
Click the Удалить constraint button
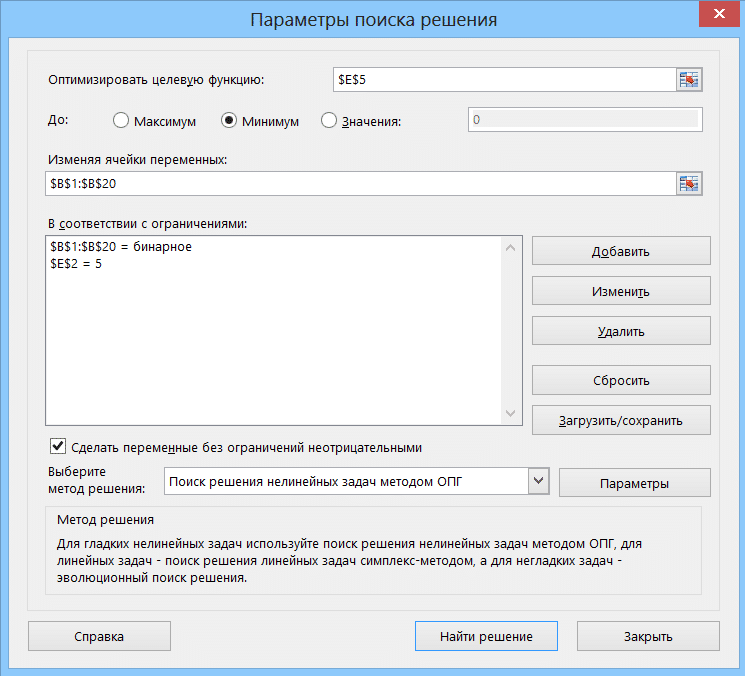[x=621, y=331]
